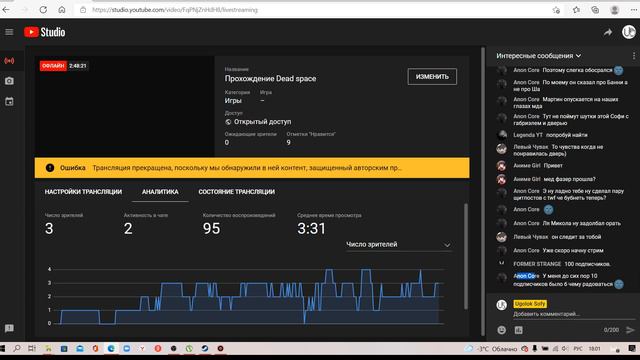This screenshot has height=360, width=640.
Task: Click the send message arrow icon
Action: (630, 330)
